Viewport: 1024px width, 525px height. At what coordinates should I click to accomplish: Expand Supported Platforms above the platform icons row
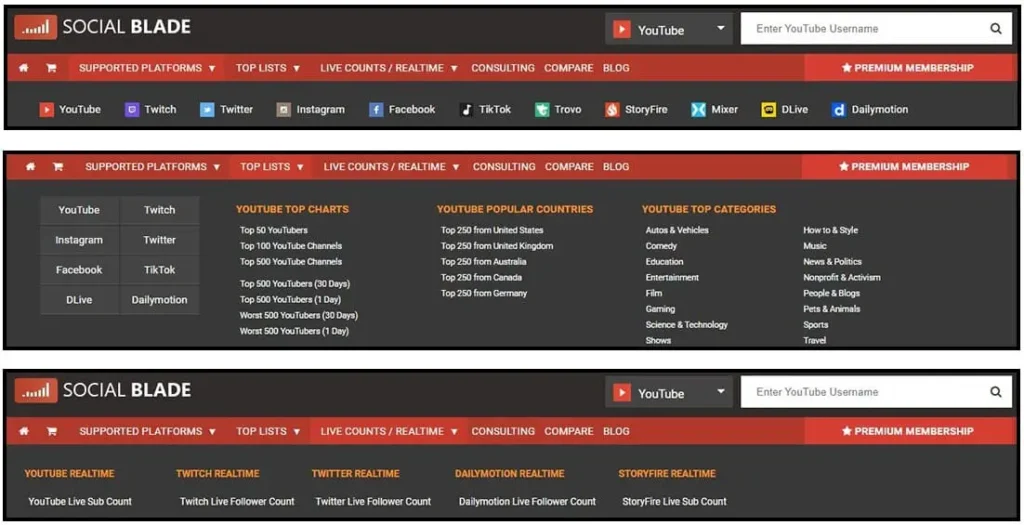[147, 68]
